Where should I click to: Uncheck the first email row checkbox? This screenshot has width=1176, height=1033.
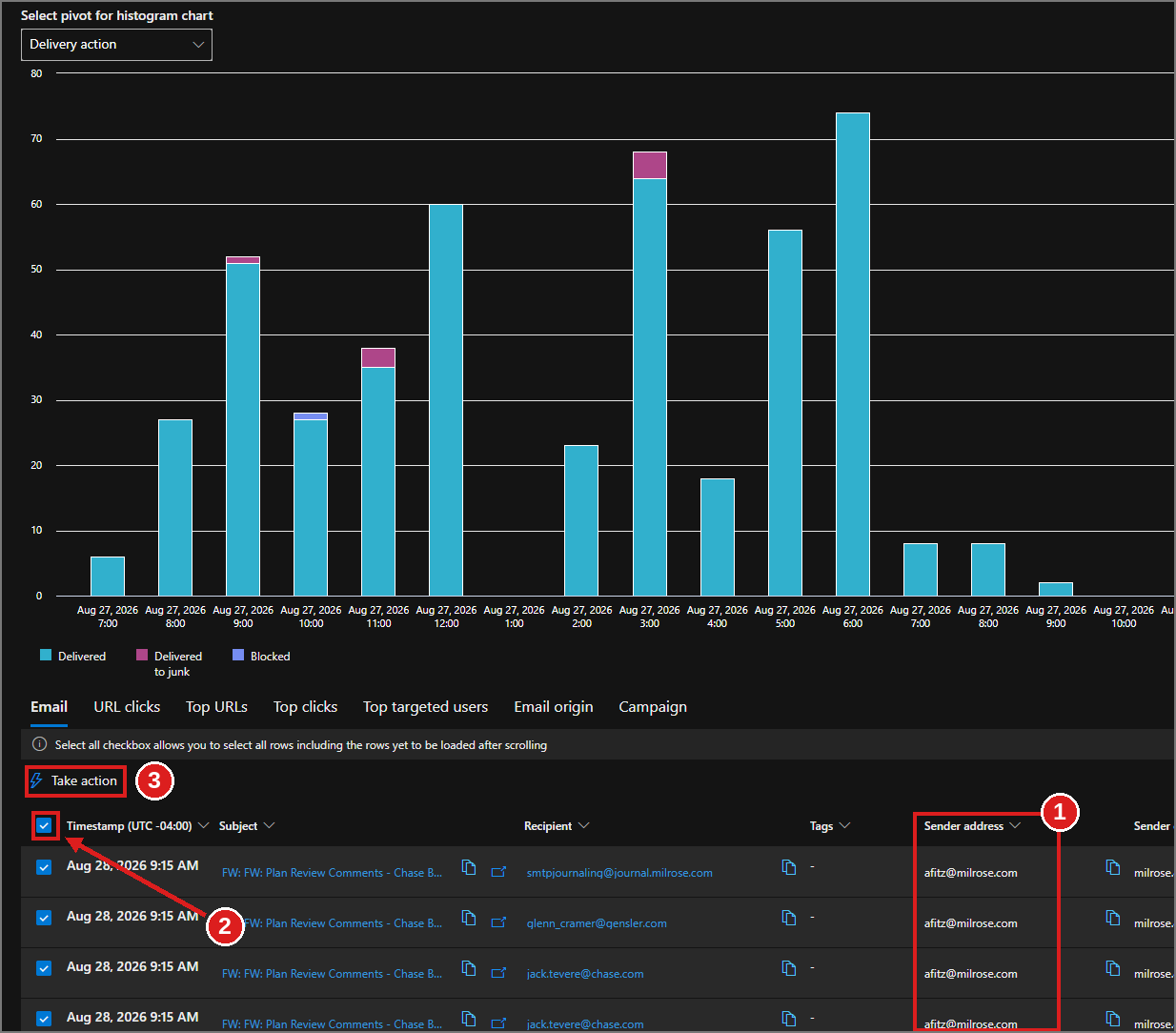tap(44, 867)
